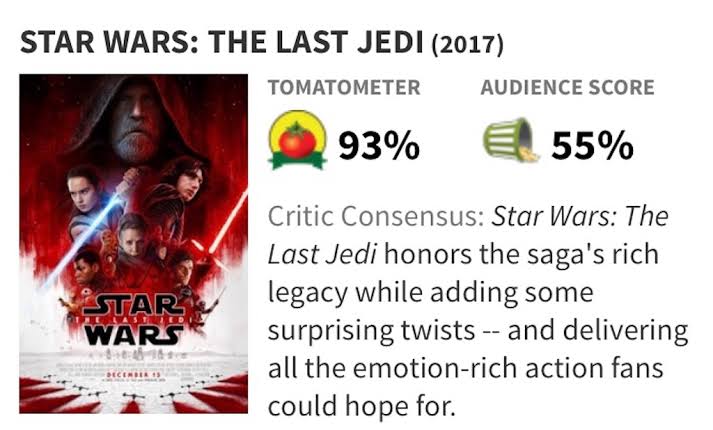Click the Star Wars logo on the poster

pyautogui.click(x=133, y=316)
